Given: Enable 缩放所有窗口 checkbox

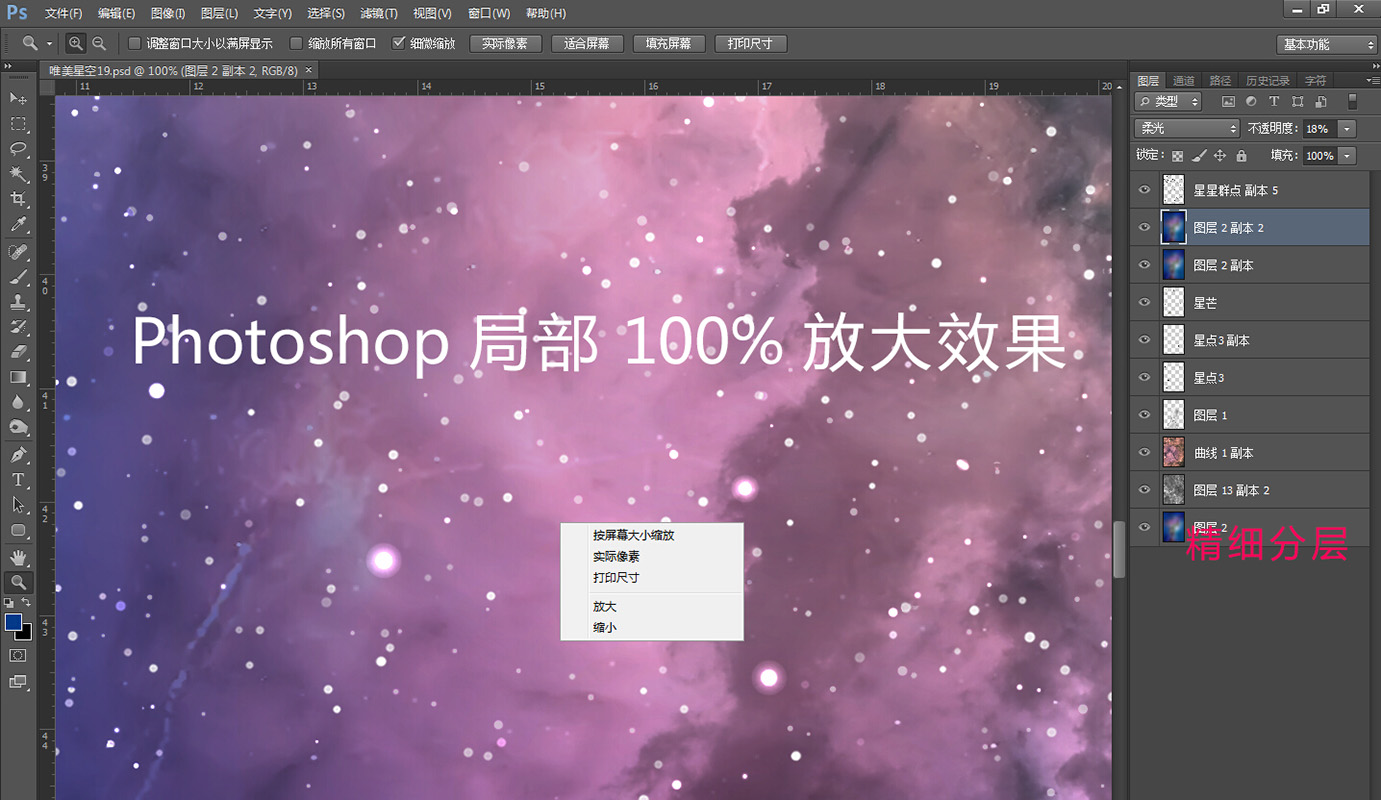Looking at the screenshot, I should pyautogui.click(x=296, y=43).
